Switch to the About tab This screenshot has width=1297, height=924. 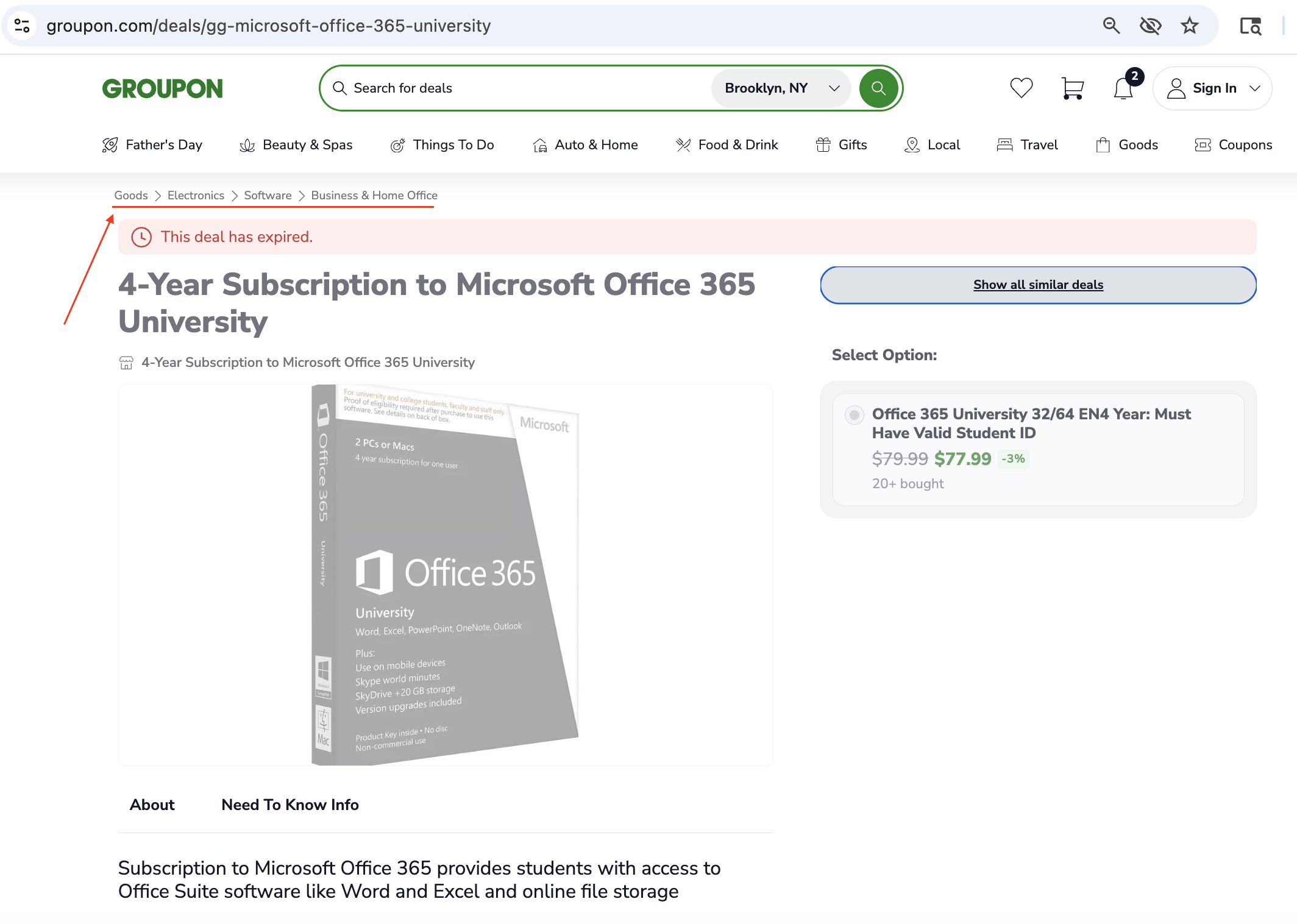[x=152, y=805]
